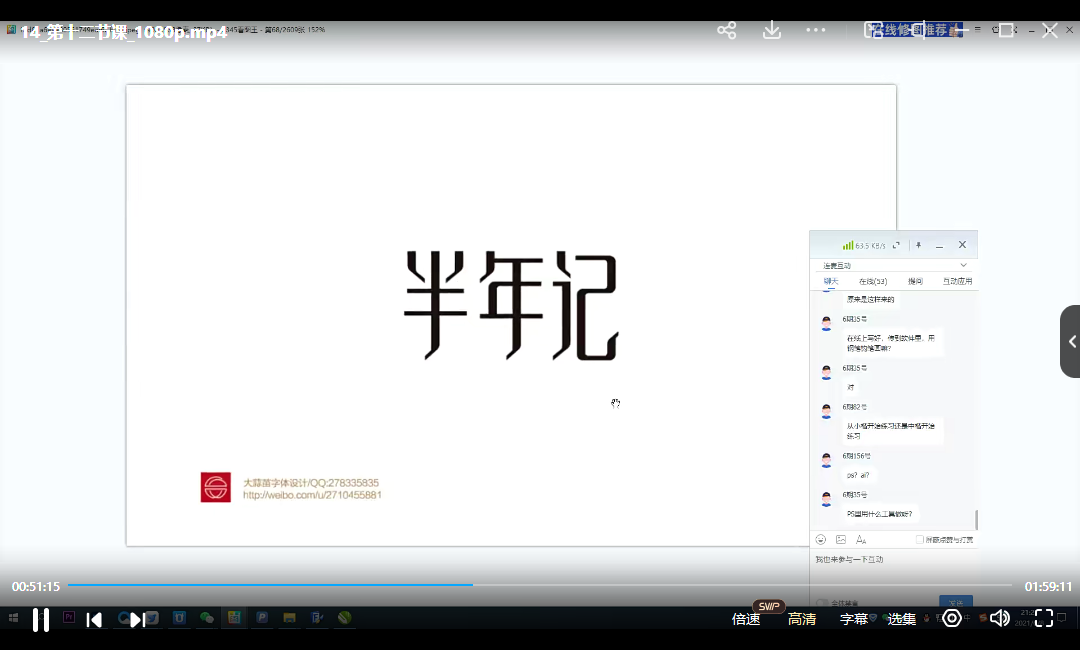Viewport: 1080px width, 650px height.
Task: Open WeChat from the taskbar
Action: (x=207, y=618)
